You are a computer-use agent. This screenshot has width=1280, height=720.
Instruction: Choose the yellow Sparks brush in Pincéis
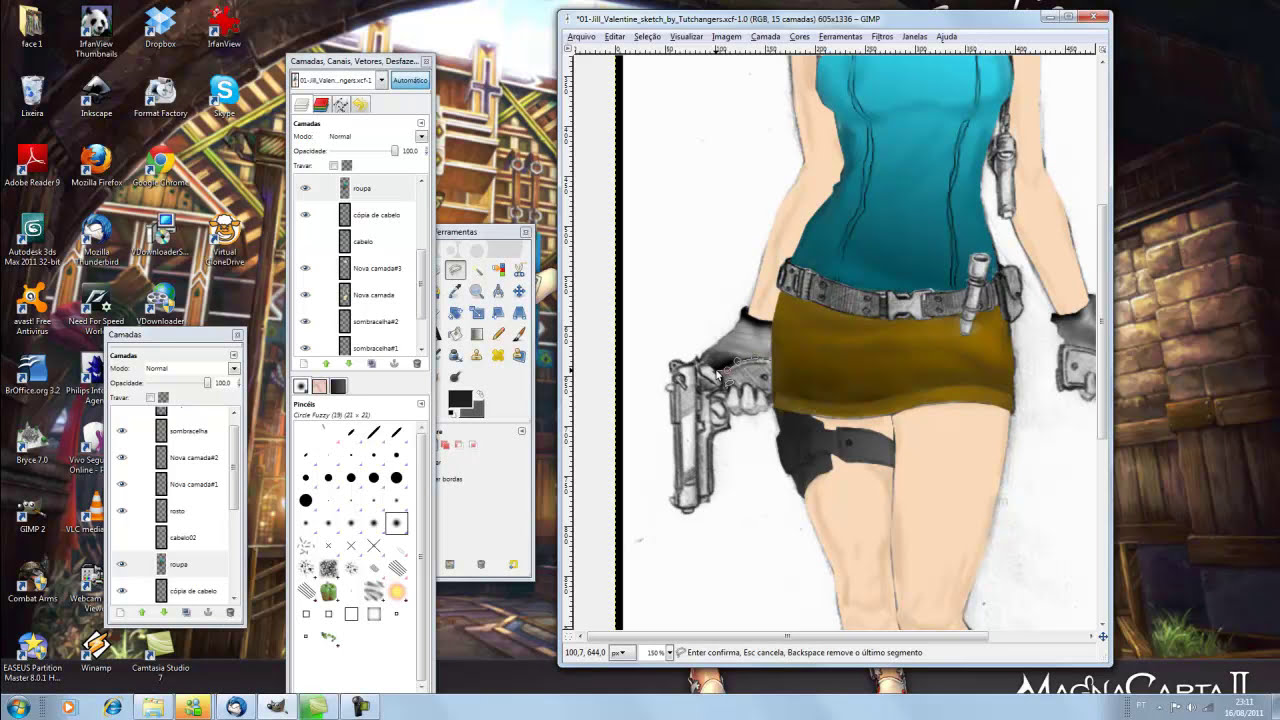[x=397, y=592]
